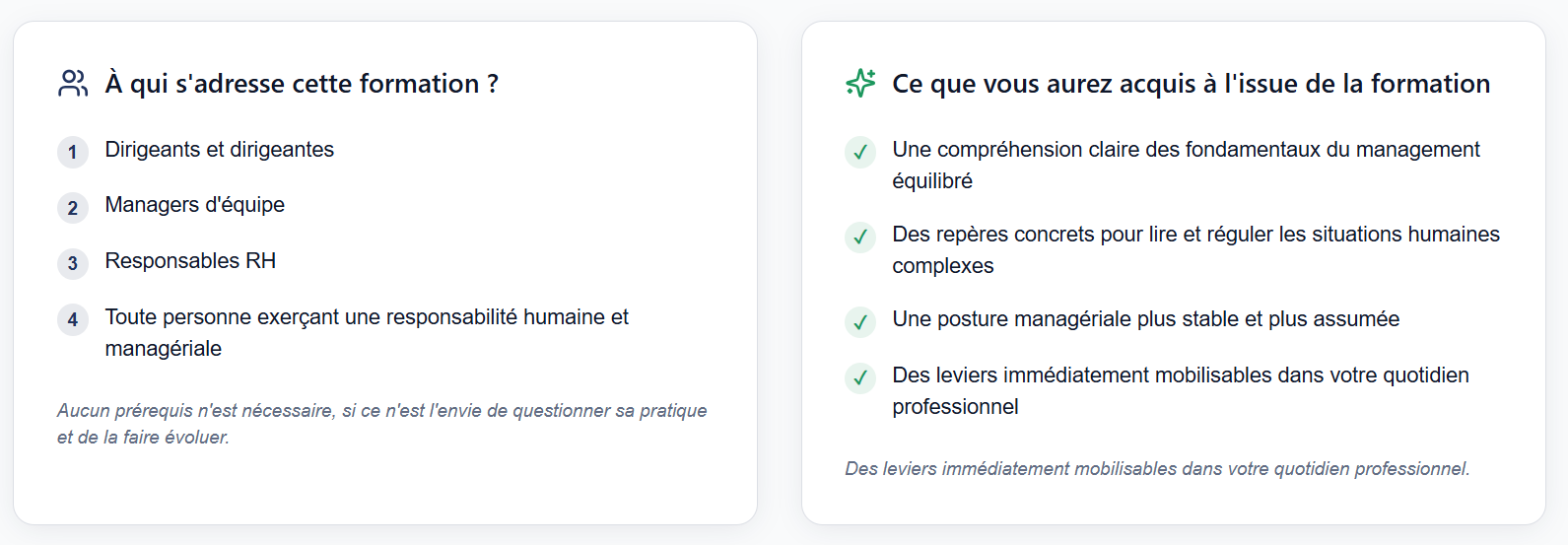Click the people icon beside audience heading
Screen dimensions: 1568x545
pyautogui.click(x=73, y=84)
